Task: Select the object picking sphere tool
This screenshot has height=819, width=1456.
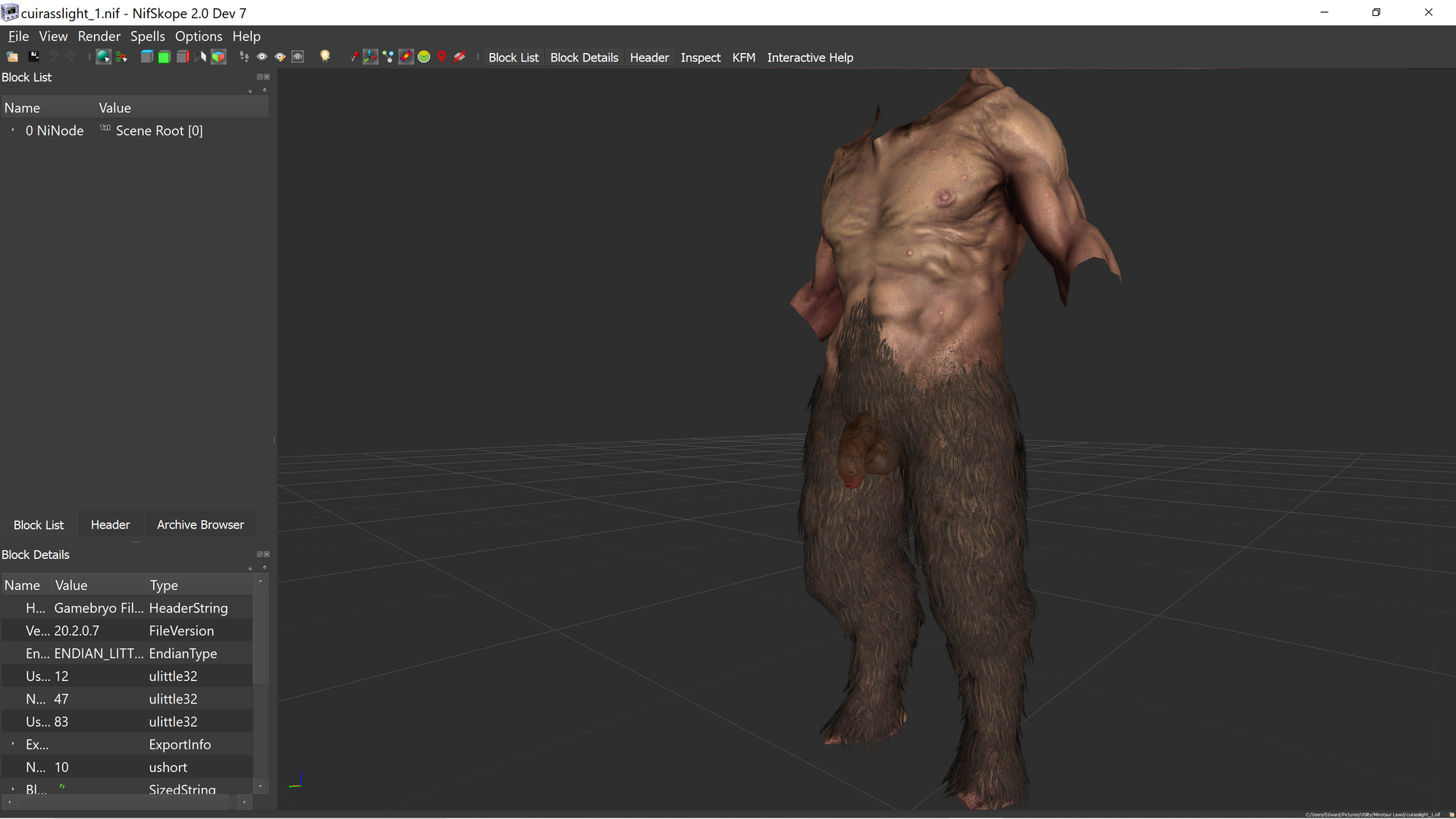Action: 103,57
